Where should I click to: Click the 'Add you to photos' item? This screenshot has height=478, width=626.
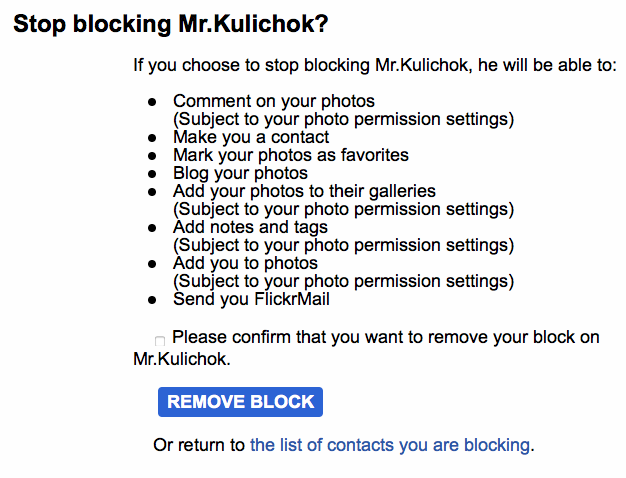coord(246,263)
